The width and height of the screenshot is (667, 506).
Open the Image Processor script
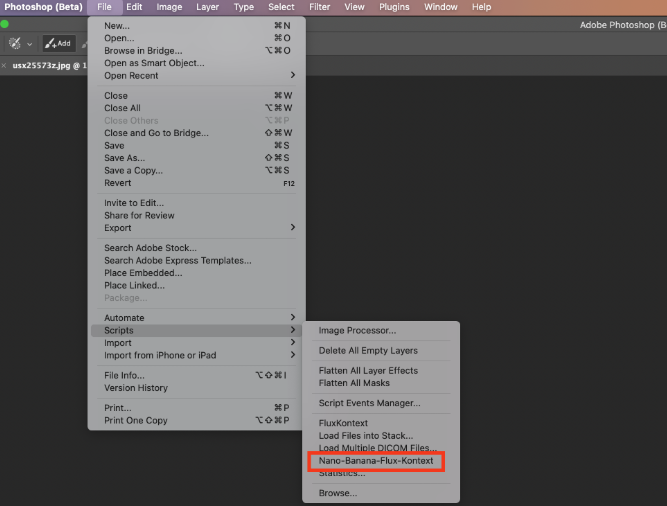(x=357, y=331)
